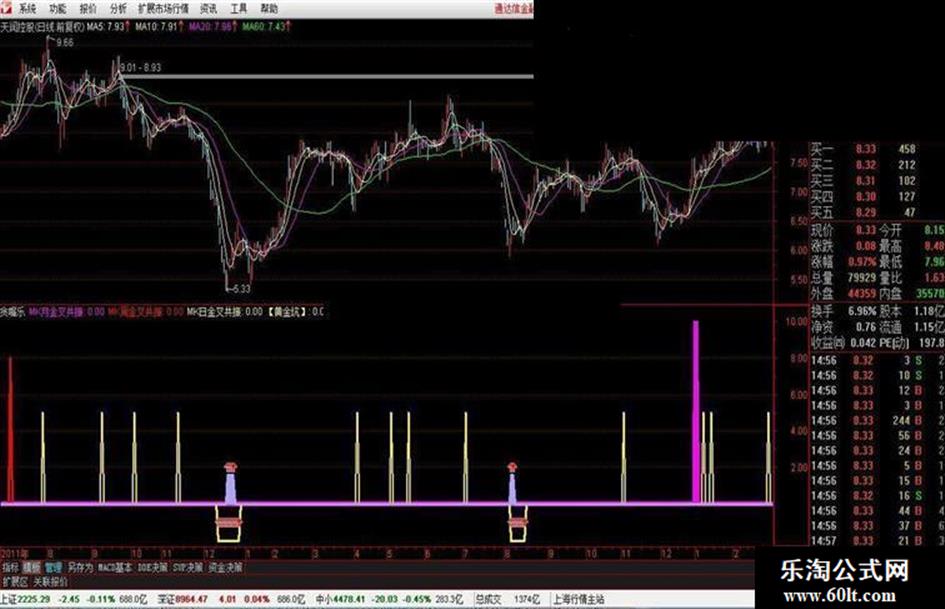Switch to the MACD基本 template
This screenshot has width=945, height=609.
(x=115, y=567)
